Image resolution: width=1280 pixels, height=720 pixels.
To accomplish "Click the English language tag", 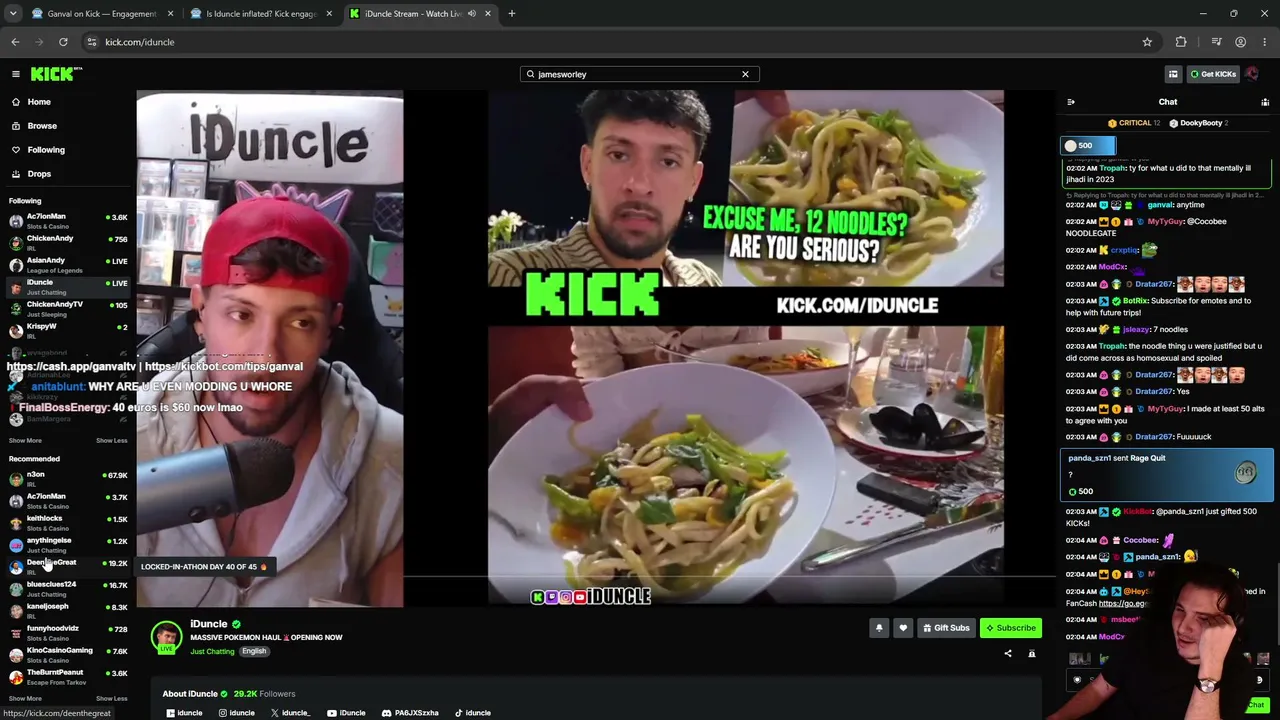I will tap(254, 652).
